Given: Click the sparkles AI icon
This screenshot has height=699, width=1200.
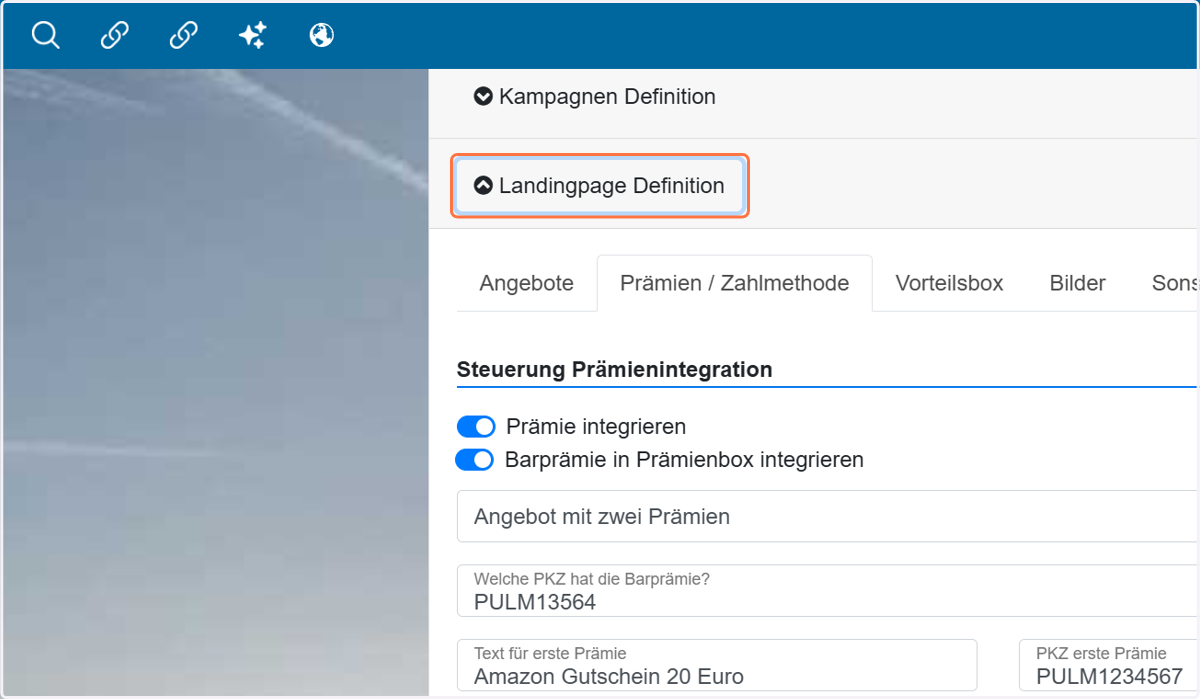Looking at the screenshot, I should [252, 36].
